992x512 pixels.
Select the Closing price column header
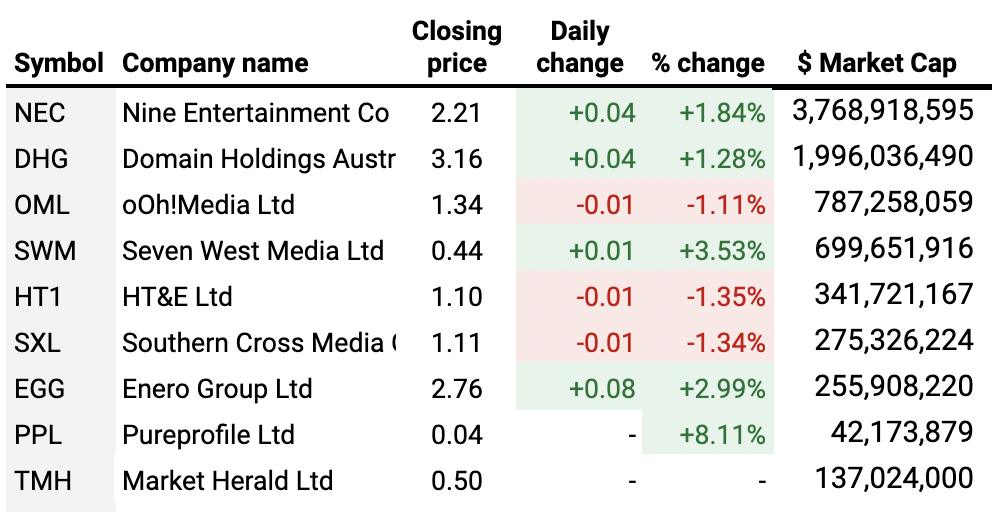(x=457, y=47)
